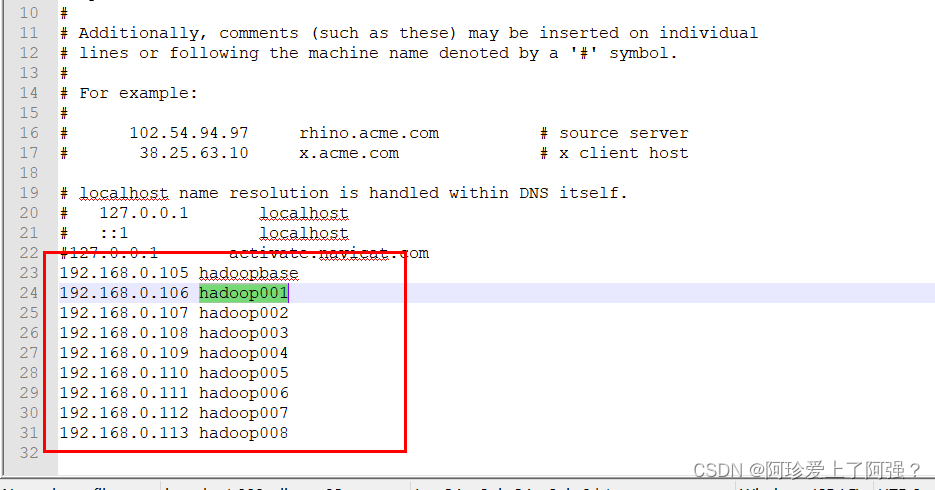
Task: Click the hostname hadoop003
Action: pos(244,333)
